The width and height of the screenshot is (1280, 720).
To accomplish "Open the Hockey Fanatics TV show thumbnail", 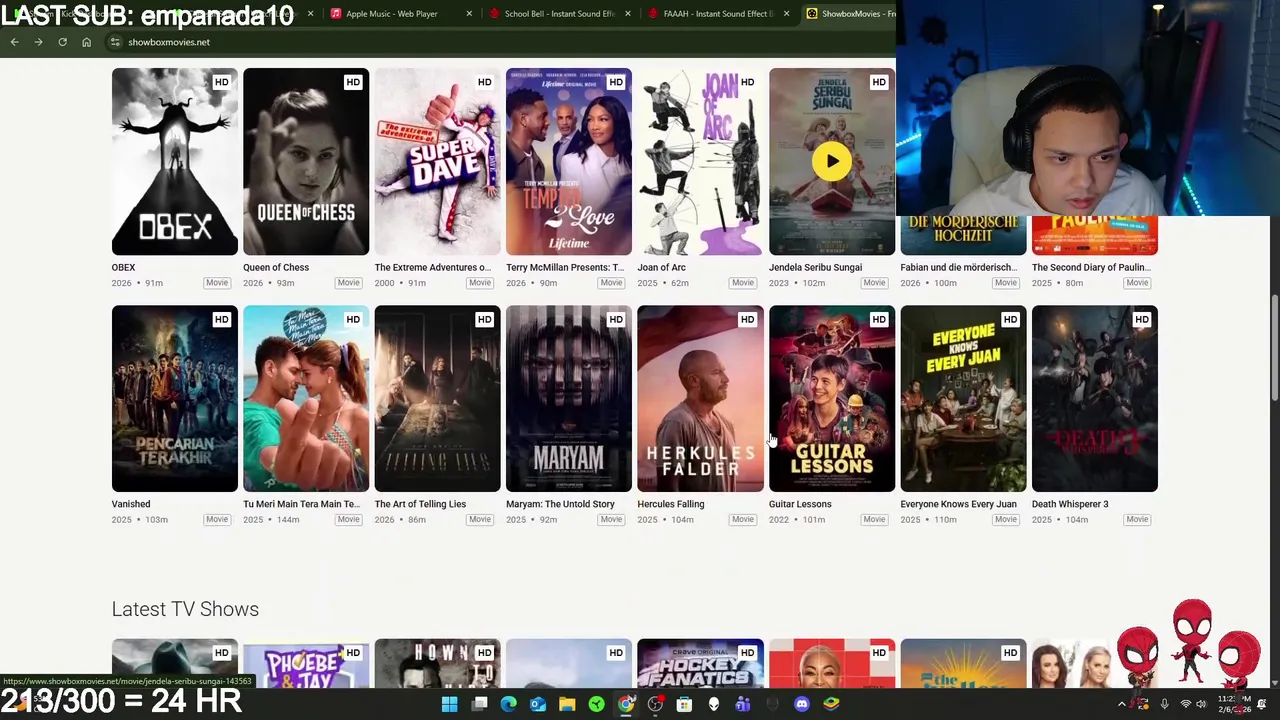I will (700, 663).
